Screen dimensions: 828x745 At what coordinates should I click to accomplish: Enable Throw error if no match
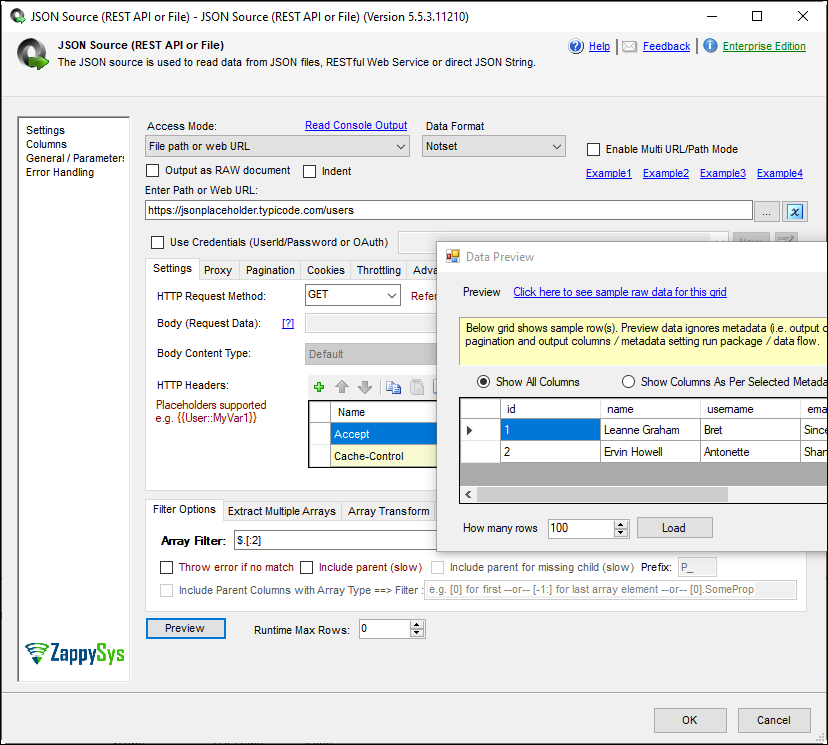coord(166,568)
